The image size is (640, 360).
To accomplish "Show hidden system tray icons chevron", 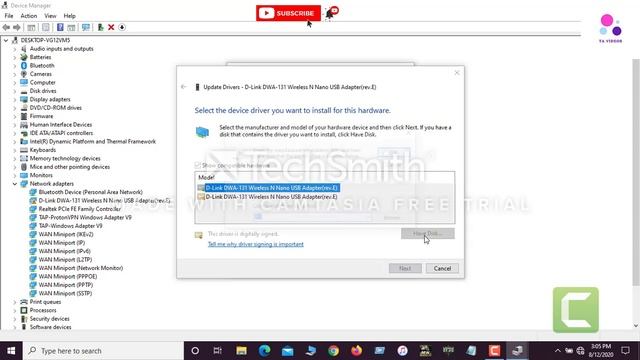I will [x=558, y=351].
